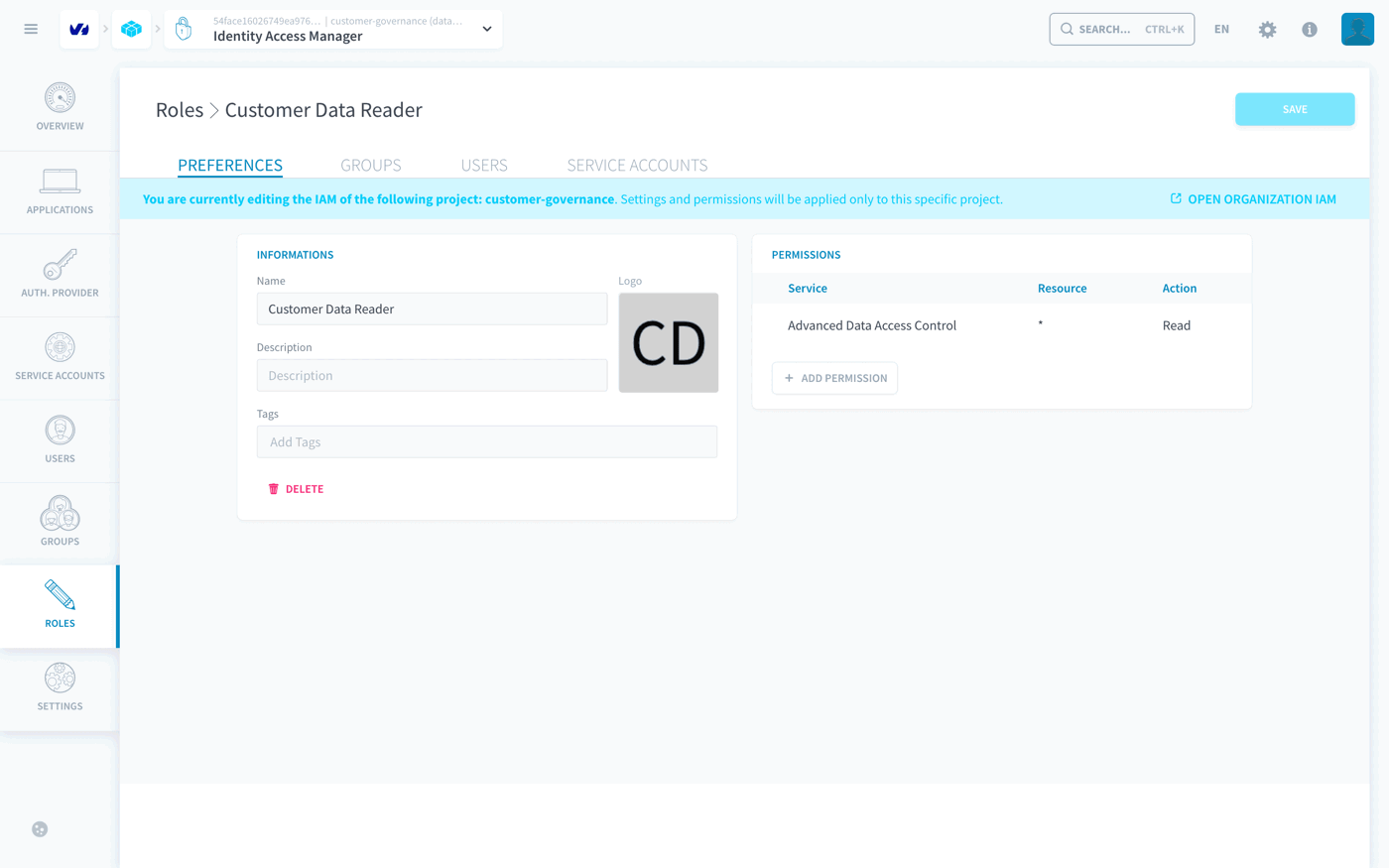The width and height of the screenshot is (1389, 868).
Task: Click the Description input field
Action: [x=432, y=375]
